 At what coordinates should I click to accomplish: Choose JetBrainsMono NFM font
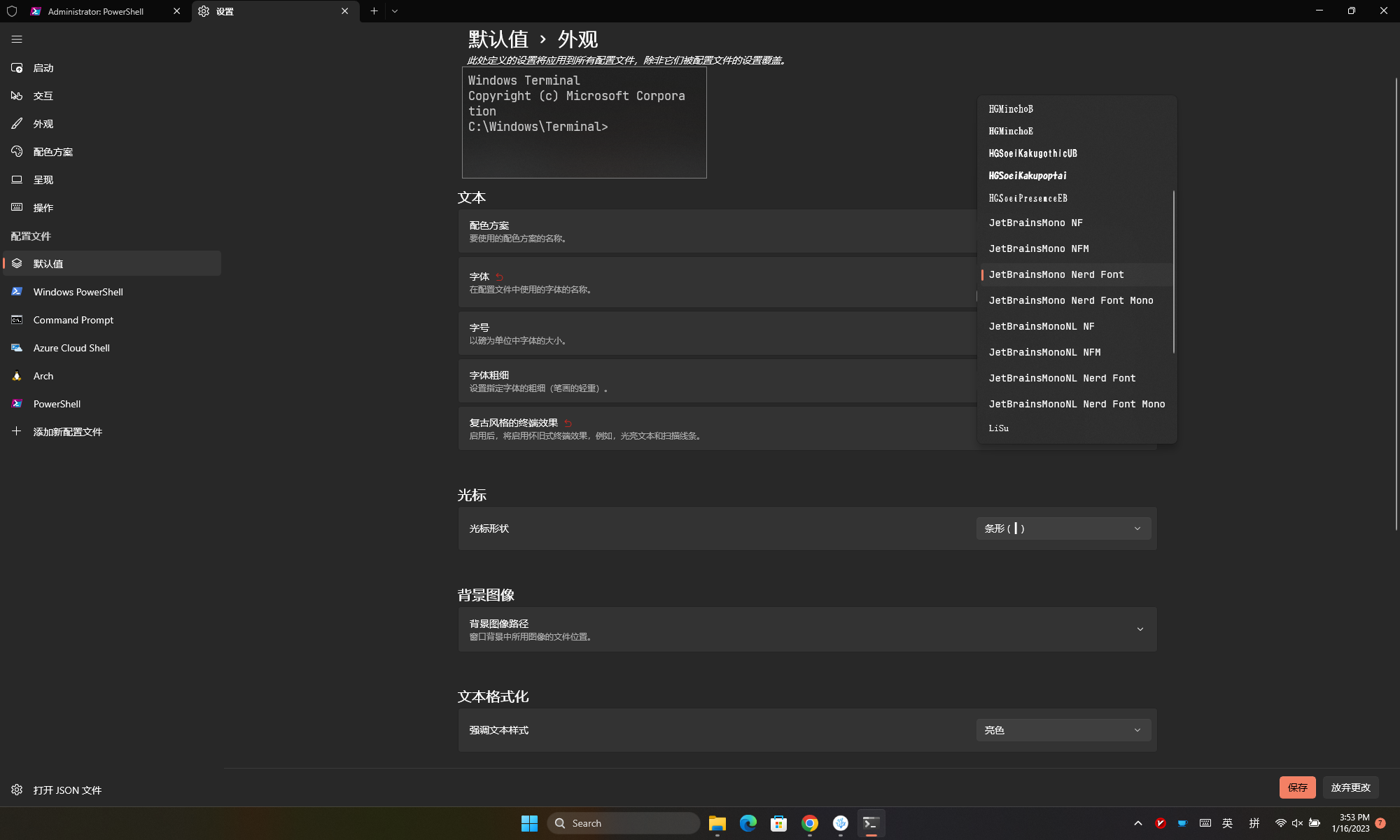[1077, 248]
